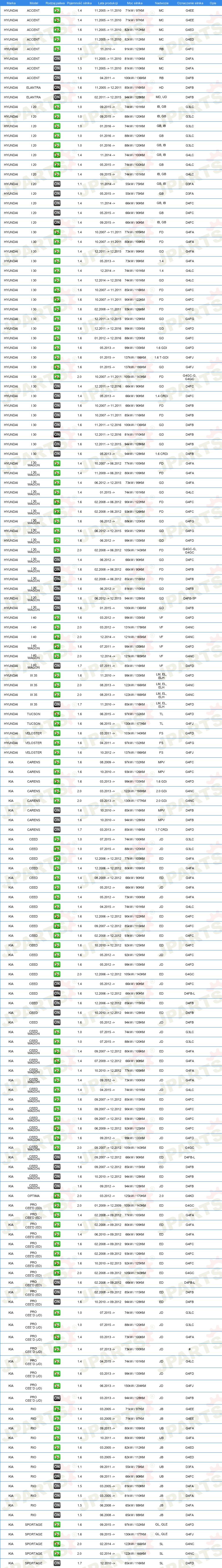
Task: Select the OPTIMA model cell
Action: [x=33, y=1196]
